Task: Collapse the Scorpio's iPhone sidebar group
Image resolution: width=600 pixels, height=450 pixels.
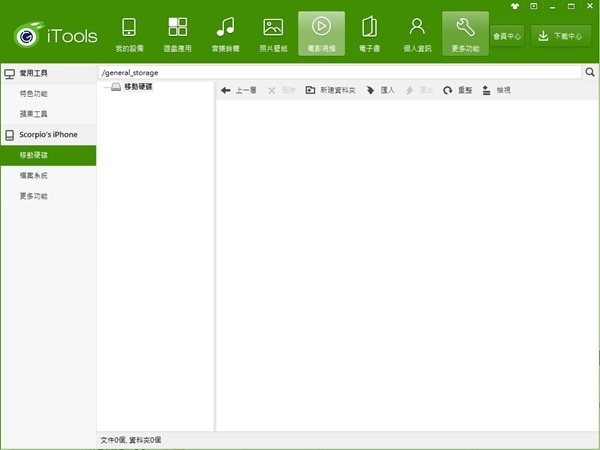Action: [x=48, y=134]
